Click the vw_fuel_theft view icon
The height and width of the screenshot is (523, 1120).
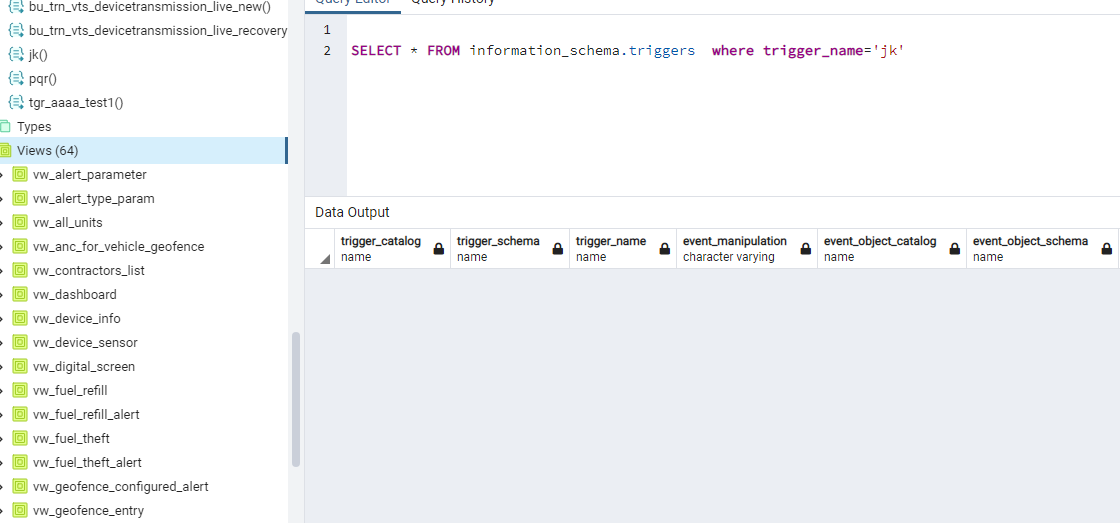click(20, 439)
